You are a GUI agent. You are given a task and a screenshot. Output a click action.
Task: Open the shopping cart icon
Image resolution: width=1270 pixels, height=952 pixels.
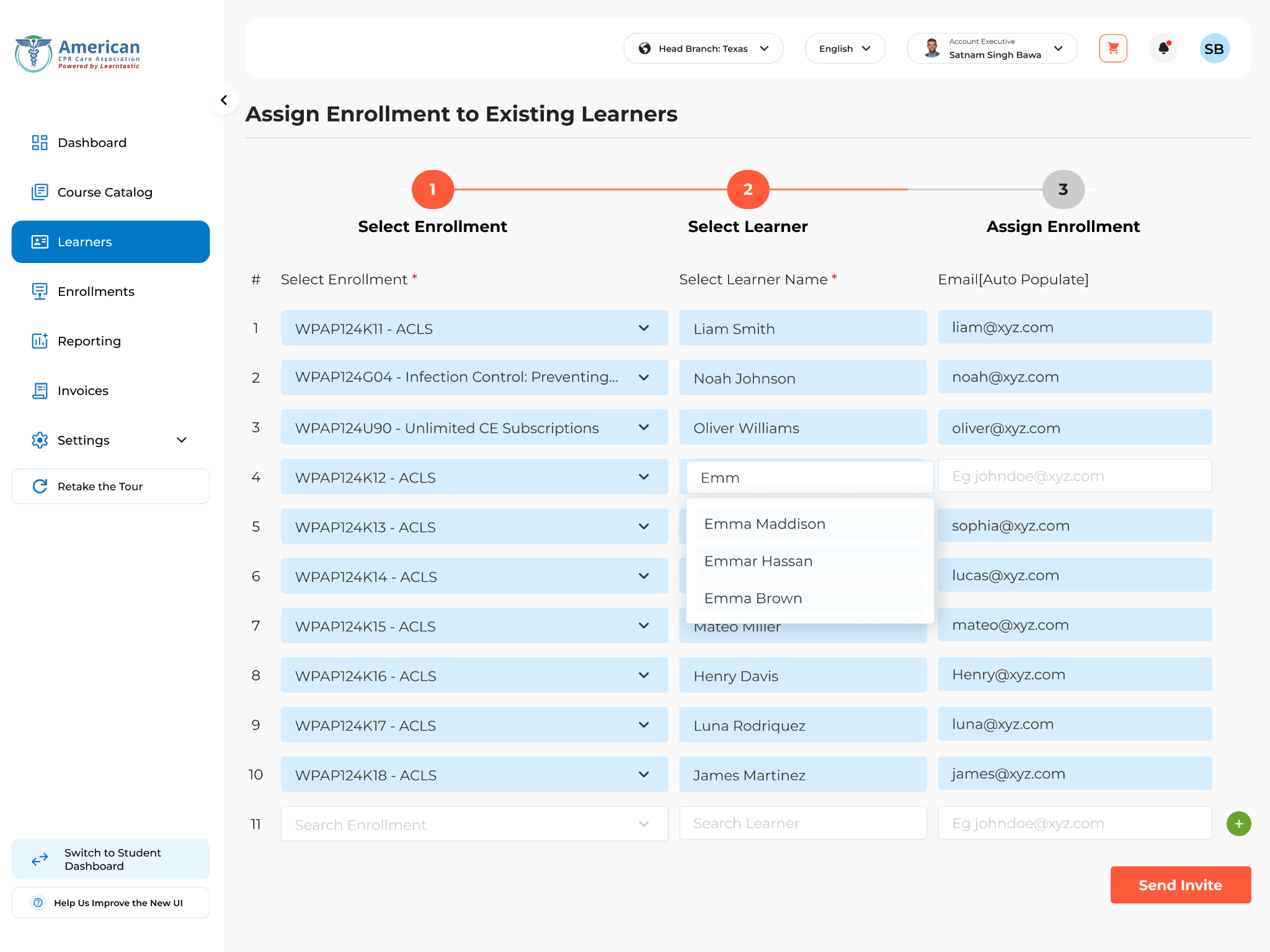(1112, 48)
